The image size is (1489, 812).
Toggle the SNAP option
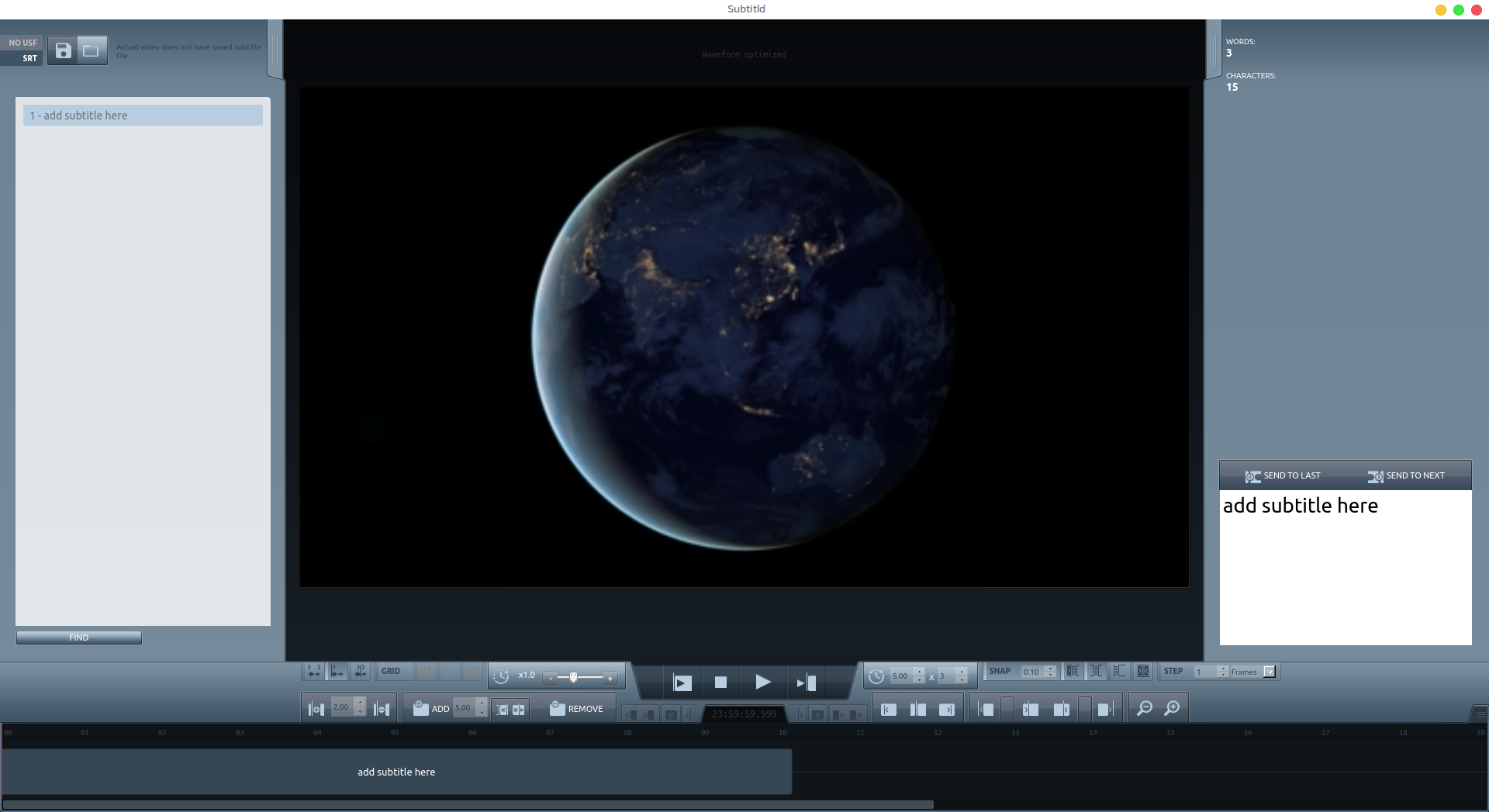tap(1000, 672)
